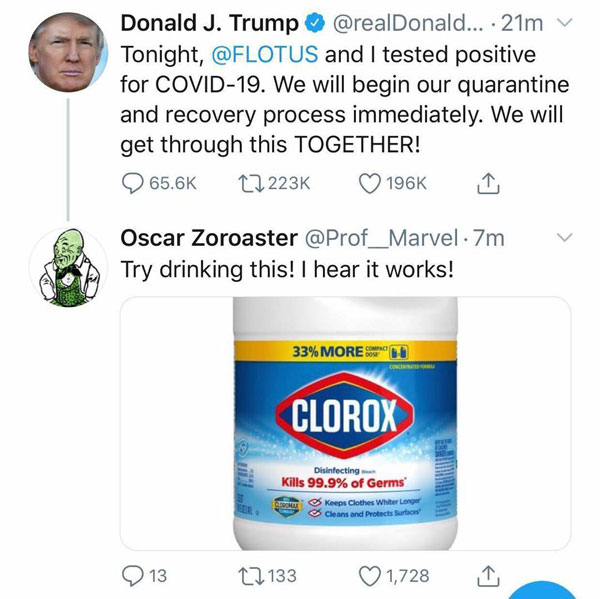Share the top tweet about quarantine
Viewport: 600px width, 599px height.
pos(489,183)
